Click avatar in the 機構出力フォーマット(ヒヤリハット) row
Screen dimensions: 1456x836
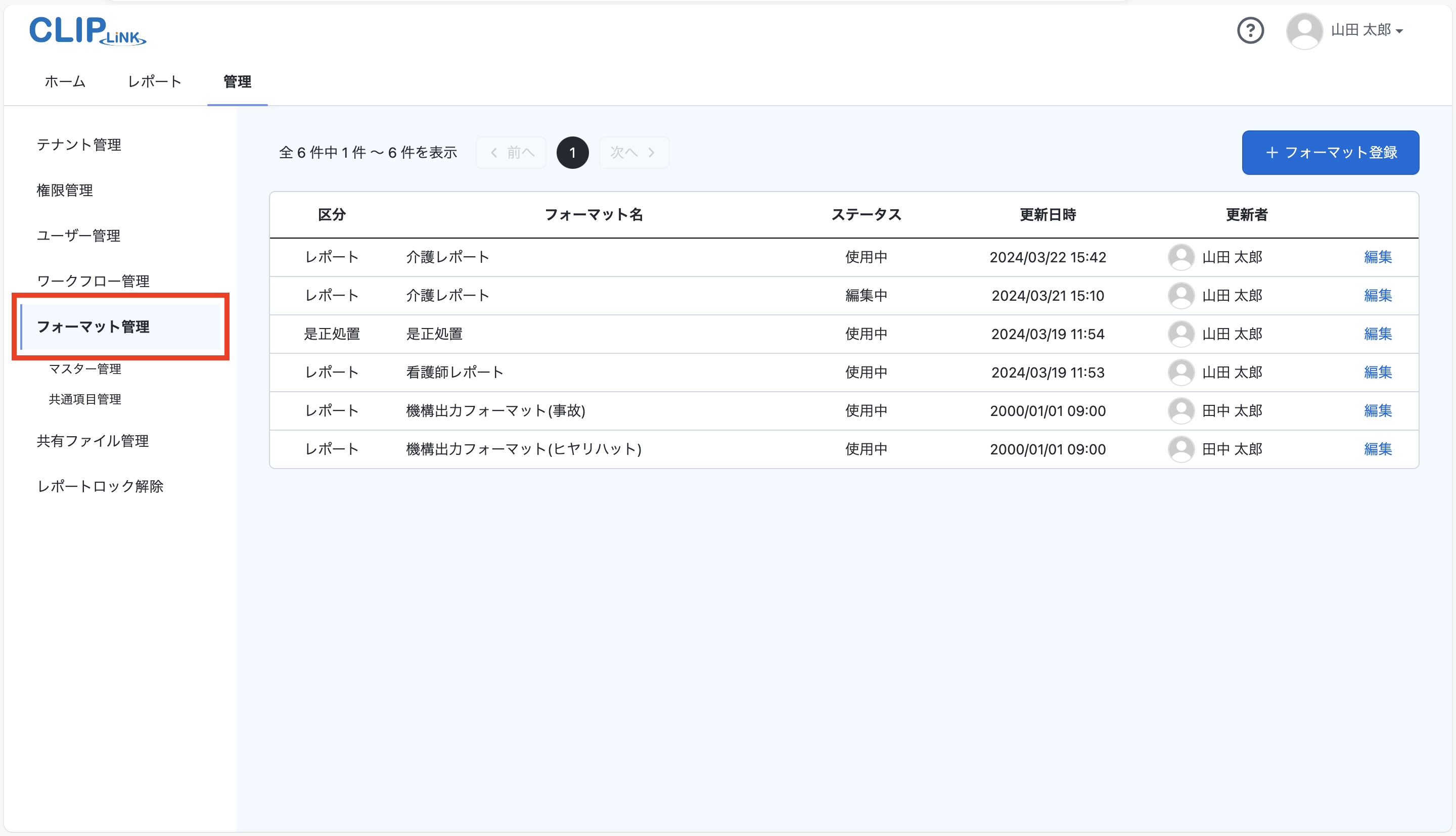click(1181, 449)
